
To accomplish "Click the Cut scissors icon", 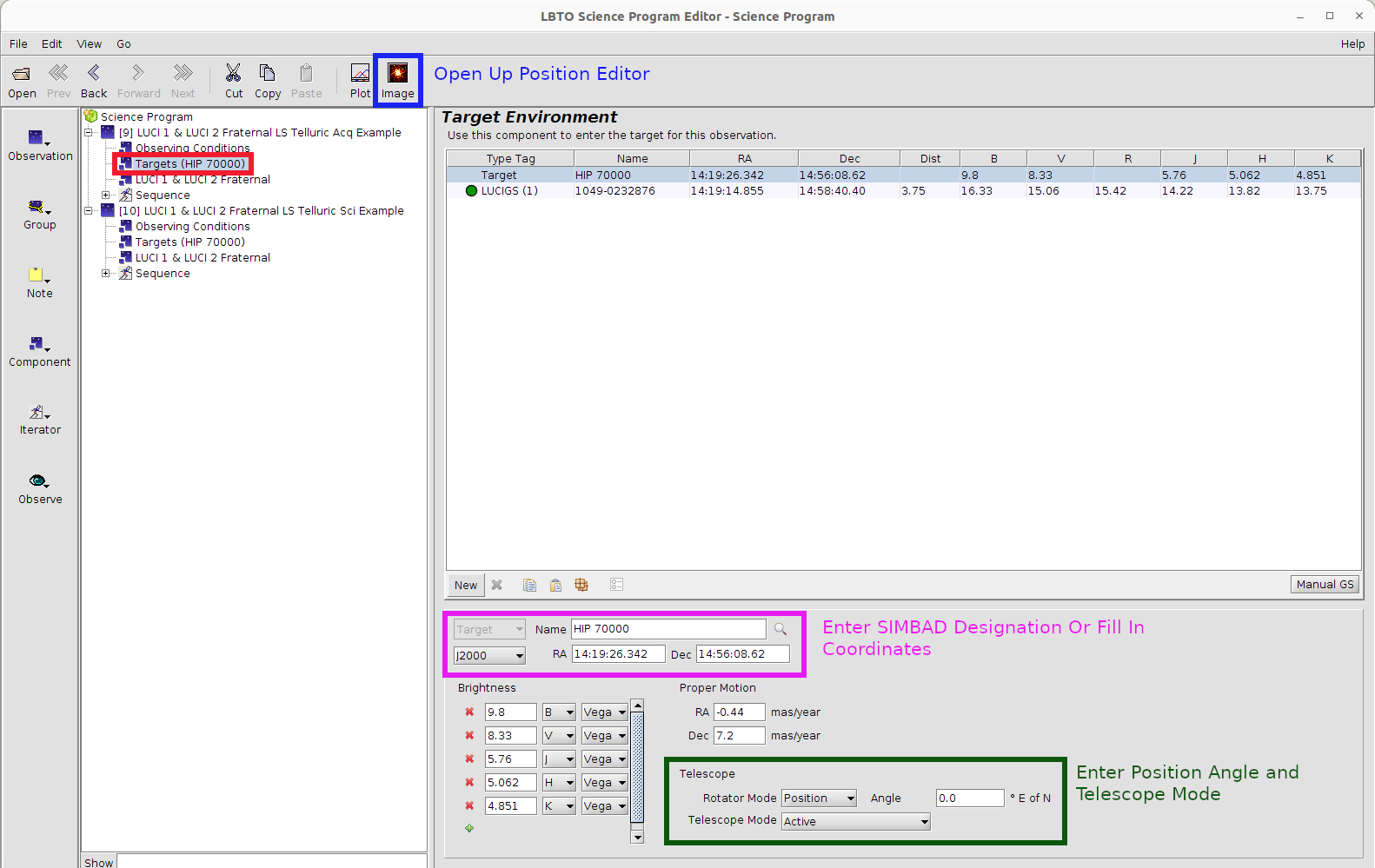I will tap(234, 73).
